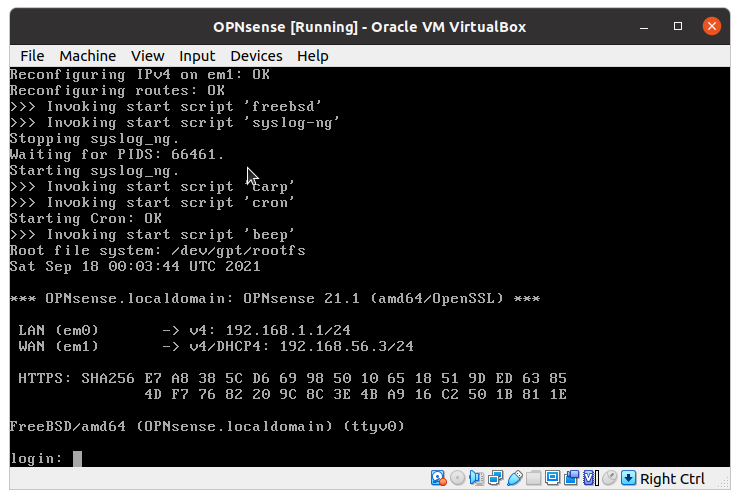Click the 'Root file system: /dev/gpt/rootfs' line
The width and height of the screenshot is (740, 499).
[x=158, y=250]
